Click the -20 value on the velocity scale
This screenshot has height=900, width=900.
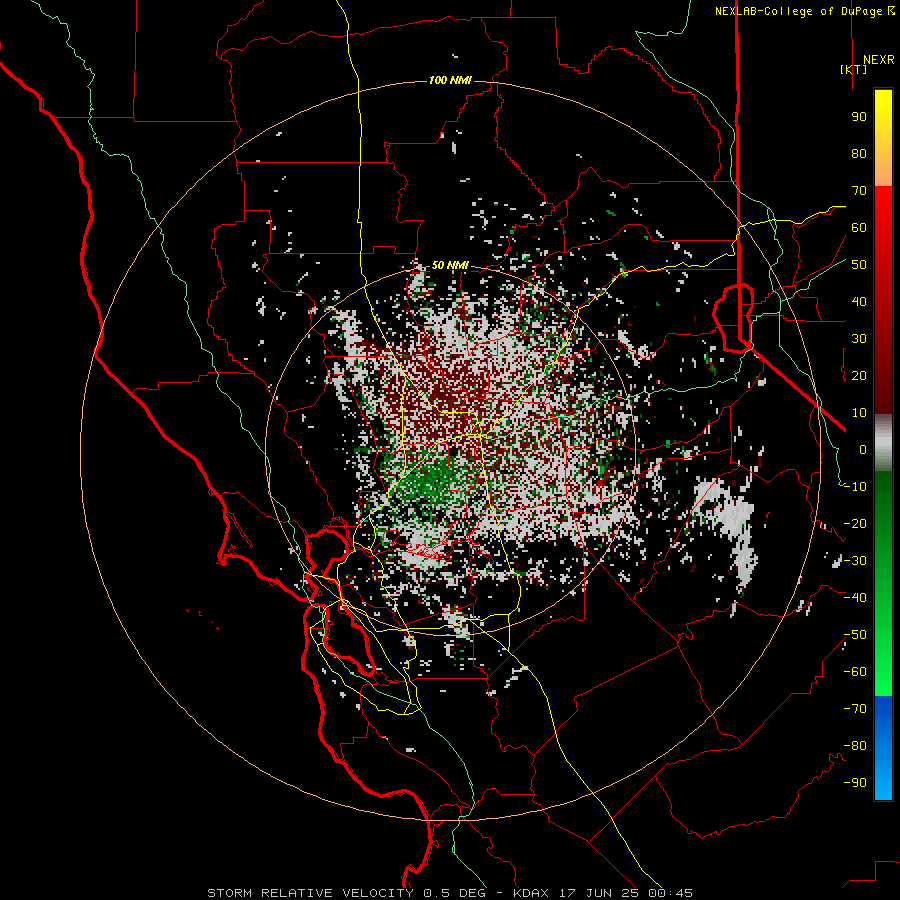point(855,523)
